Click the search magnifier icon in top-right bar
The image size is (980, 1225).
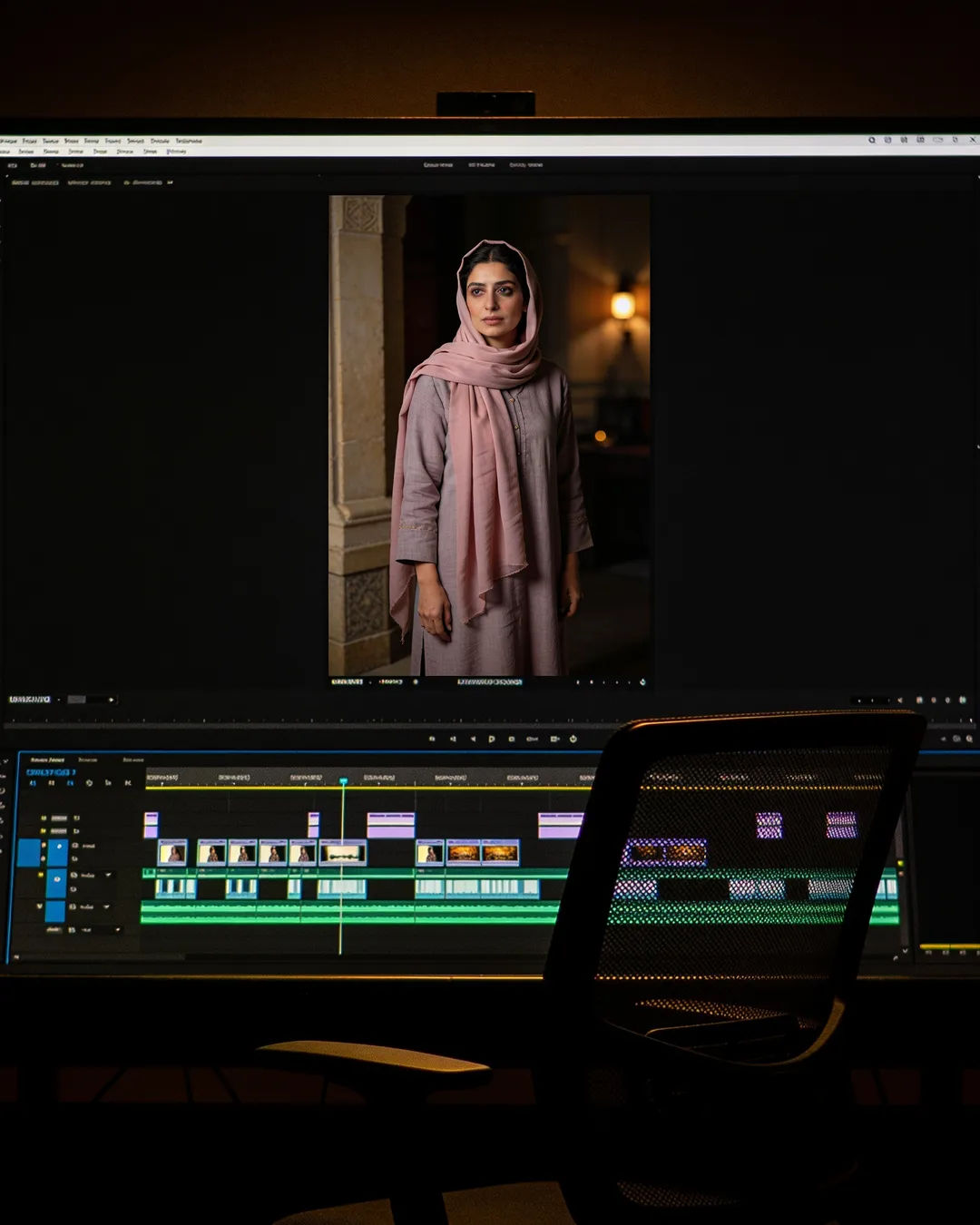pyautogui.click(x=872, y=140)
